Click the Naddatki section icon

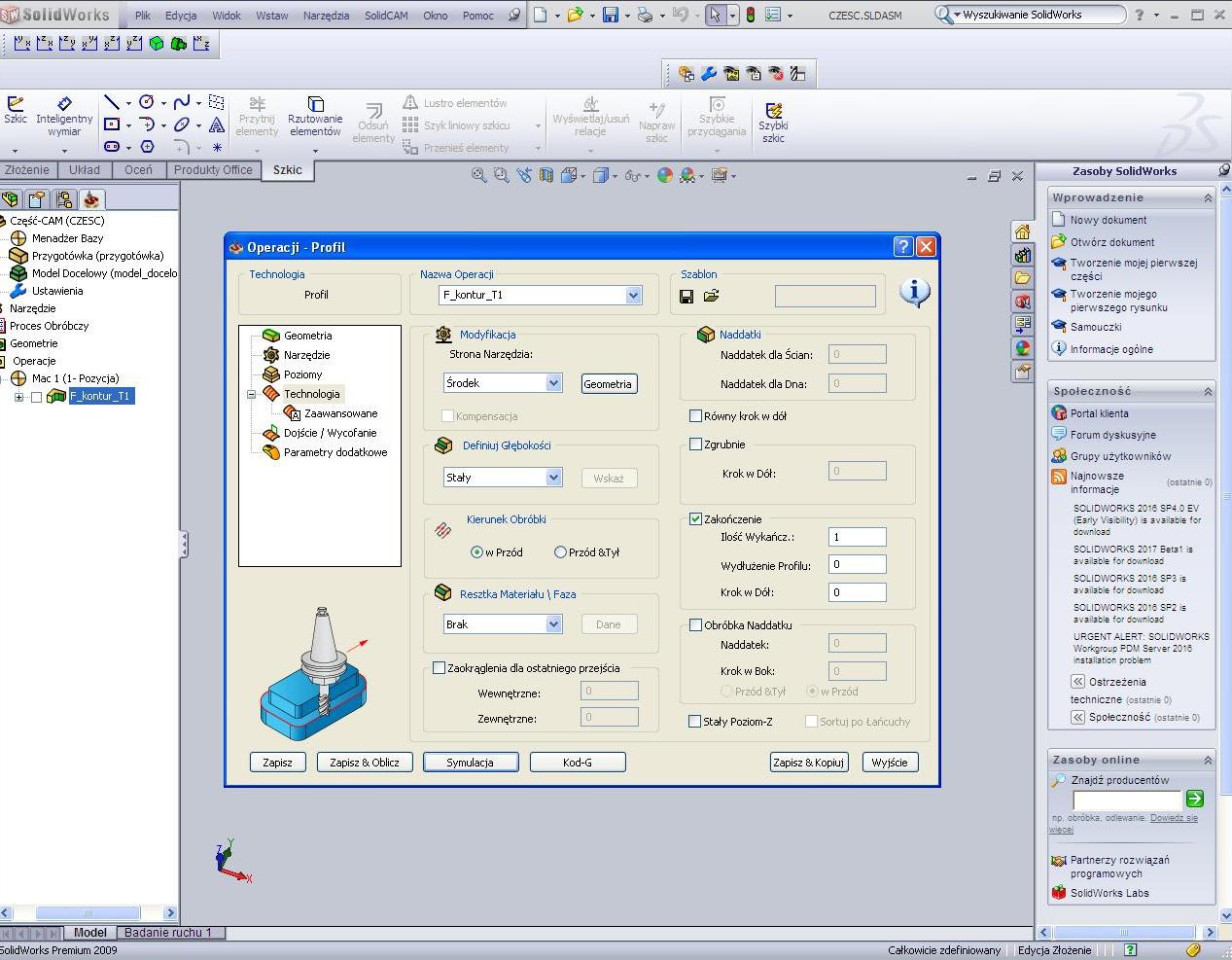706,335
